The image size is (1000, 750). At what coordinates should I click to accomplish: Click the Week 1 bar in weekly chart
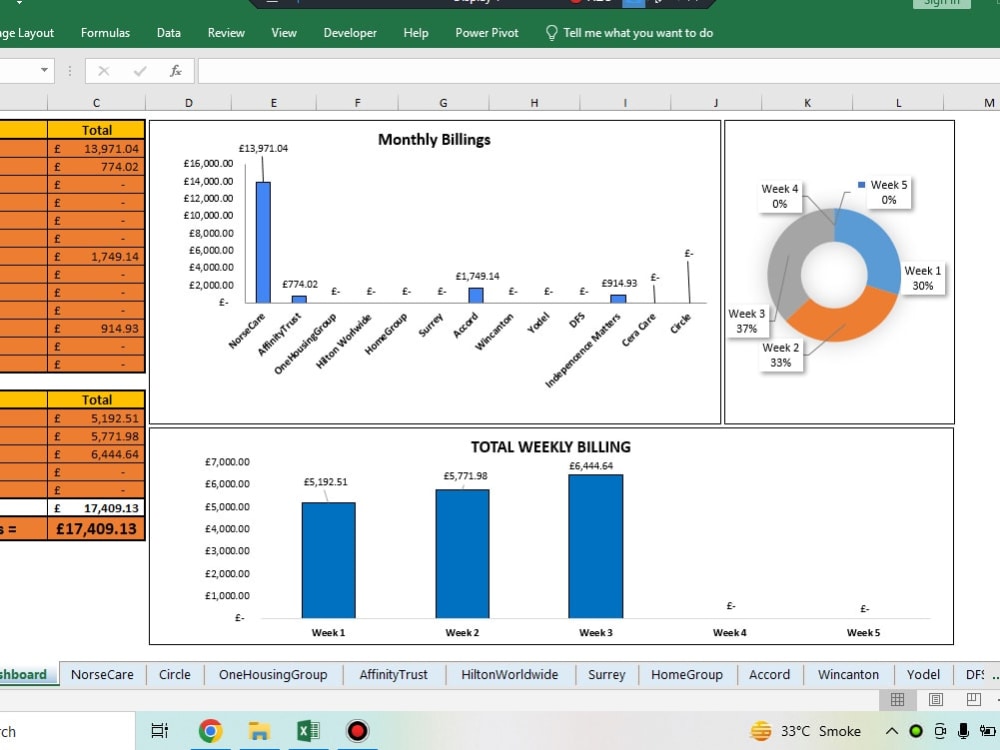click(328, 561)
